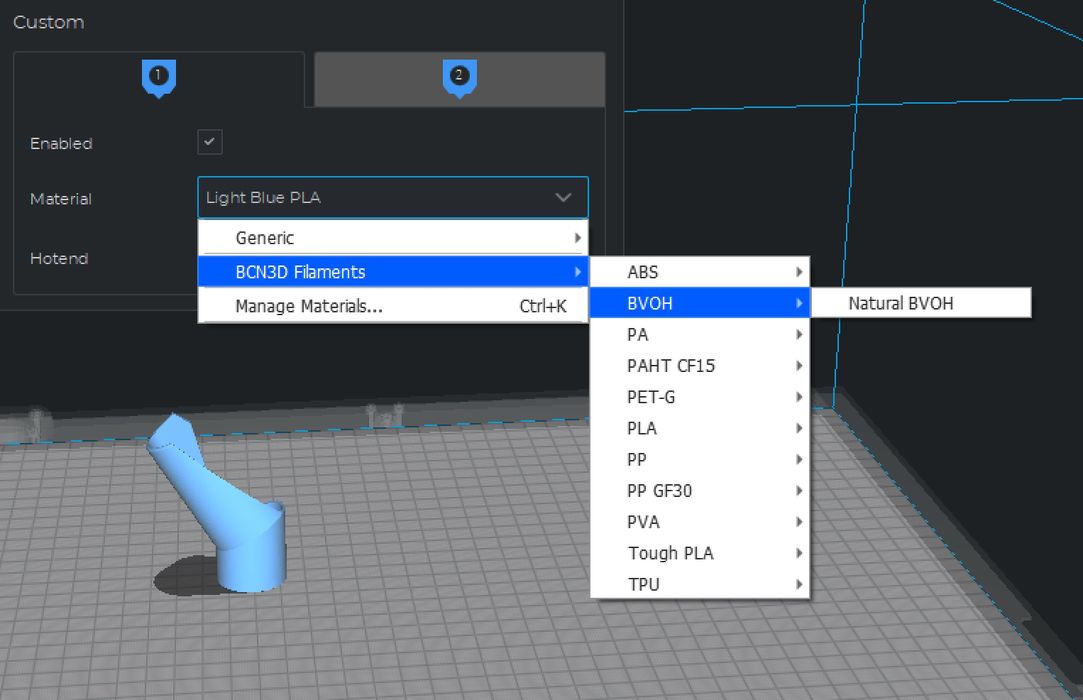The image size is (1083, 700).
Task: Open the Material dropdown showing Light Blue PLA
Action: coord(392,197)
